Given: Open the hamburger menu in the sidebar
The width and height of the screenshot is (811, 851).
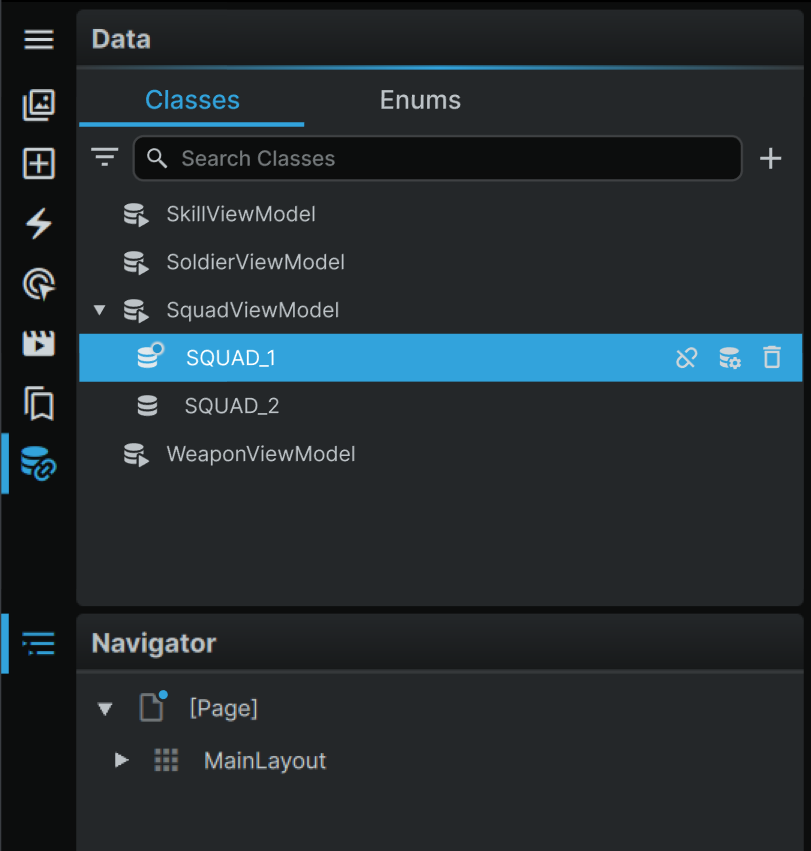Looking at the screenshot, I should [39, 40].
